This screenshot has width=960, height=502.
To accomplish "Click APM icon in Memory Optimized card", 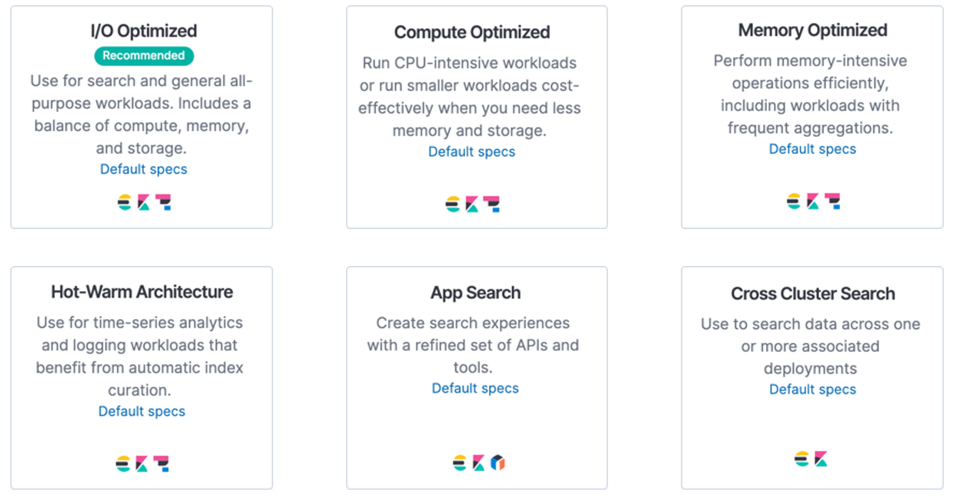I will point(832,202).
